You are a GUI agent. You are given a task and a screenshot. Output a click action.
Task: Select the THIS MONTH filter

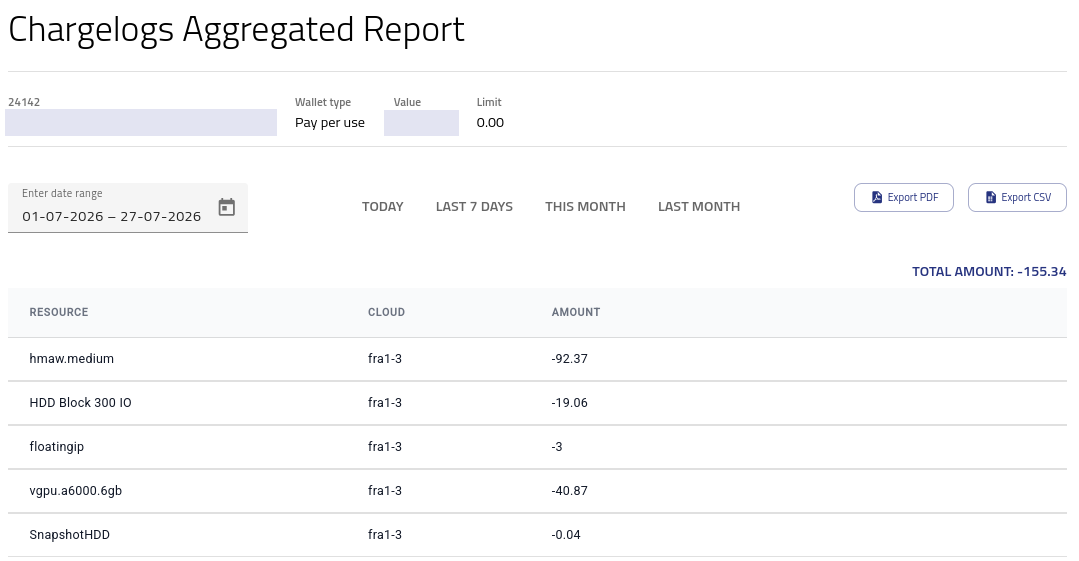[x=585, y=207]
